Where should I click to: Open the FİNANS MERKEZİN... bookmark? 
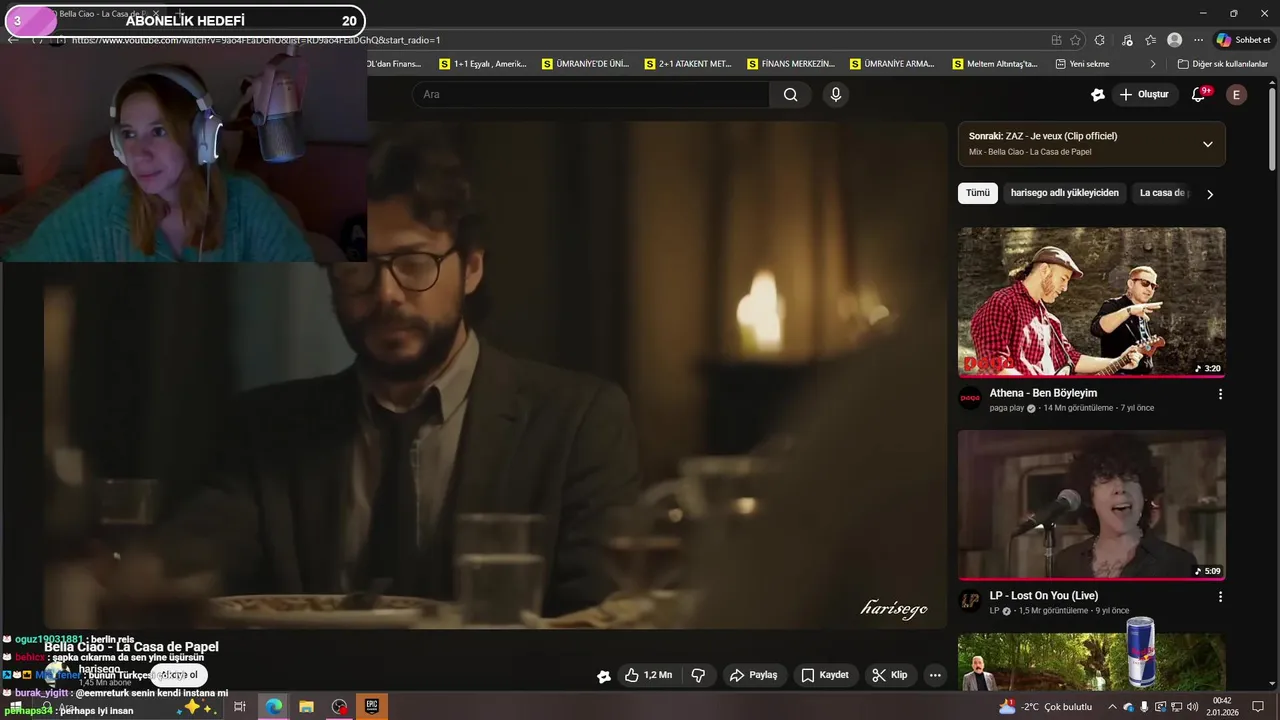click(791, 64)
